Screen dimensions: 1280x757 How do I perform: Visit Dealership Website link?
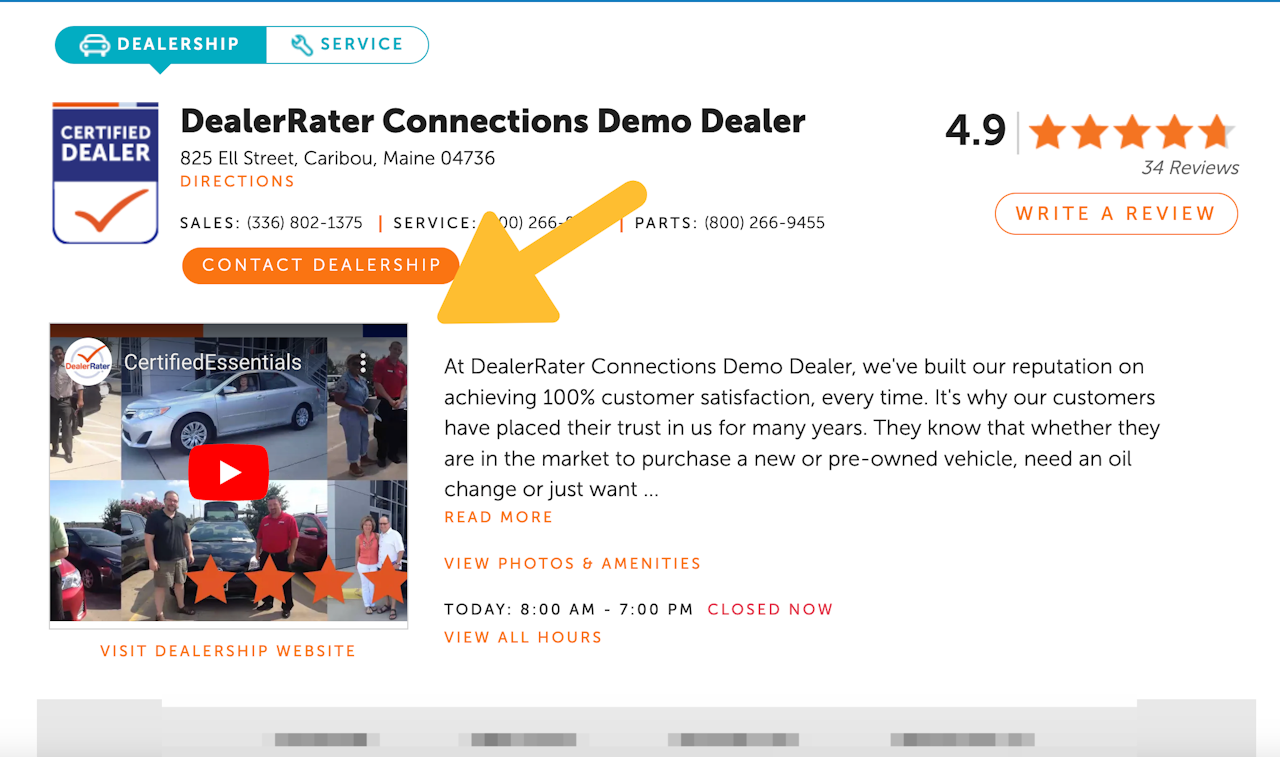click(228, 651)
